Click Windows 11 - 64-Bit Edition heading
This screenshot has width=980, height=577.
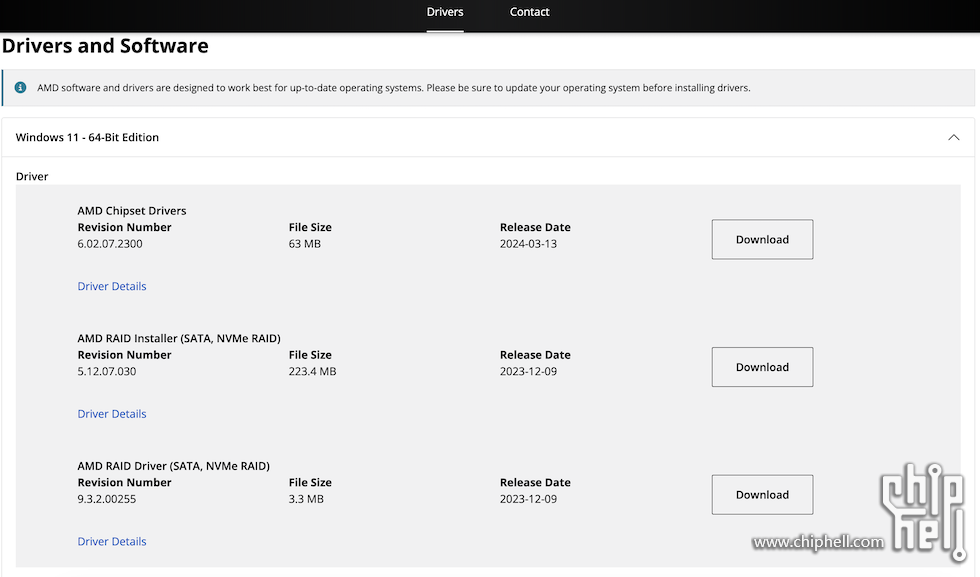click(87, 138)
